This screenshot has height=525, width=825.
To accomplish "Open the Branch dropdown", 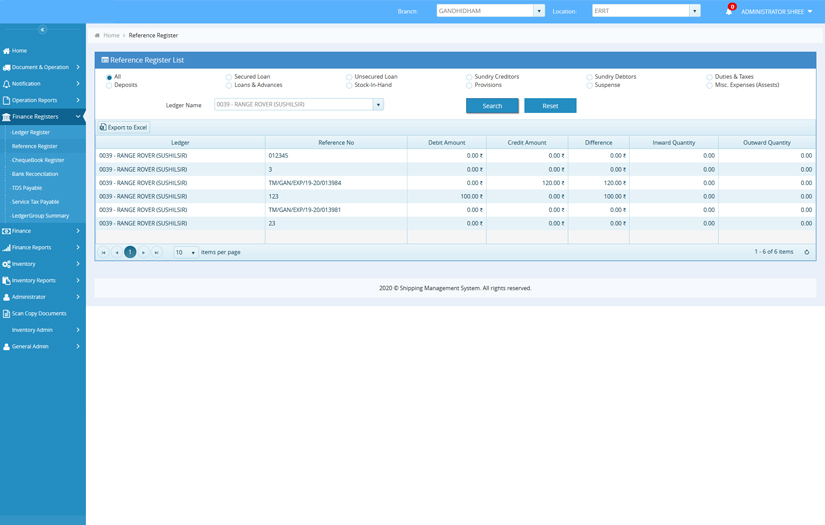I will 539,11.
